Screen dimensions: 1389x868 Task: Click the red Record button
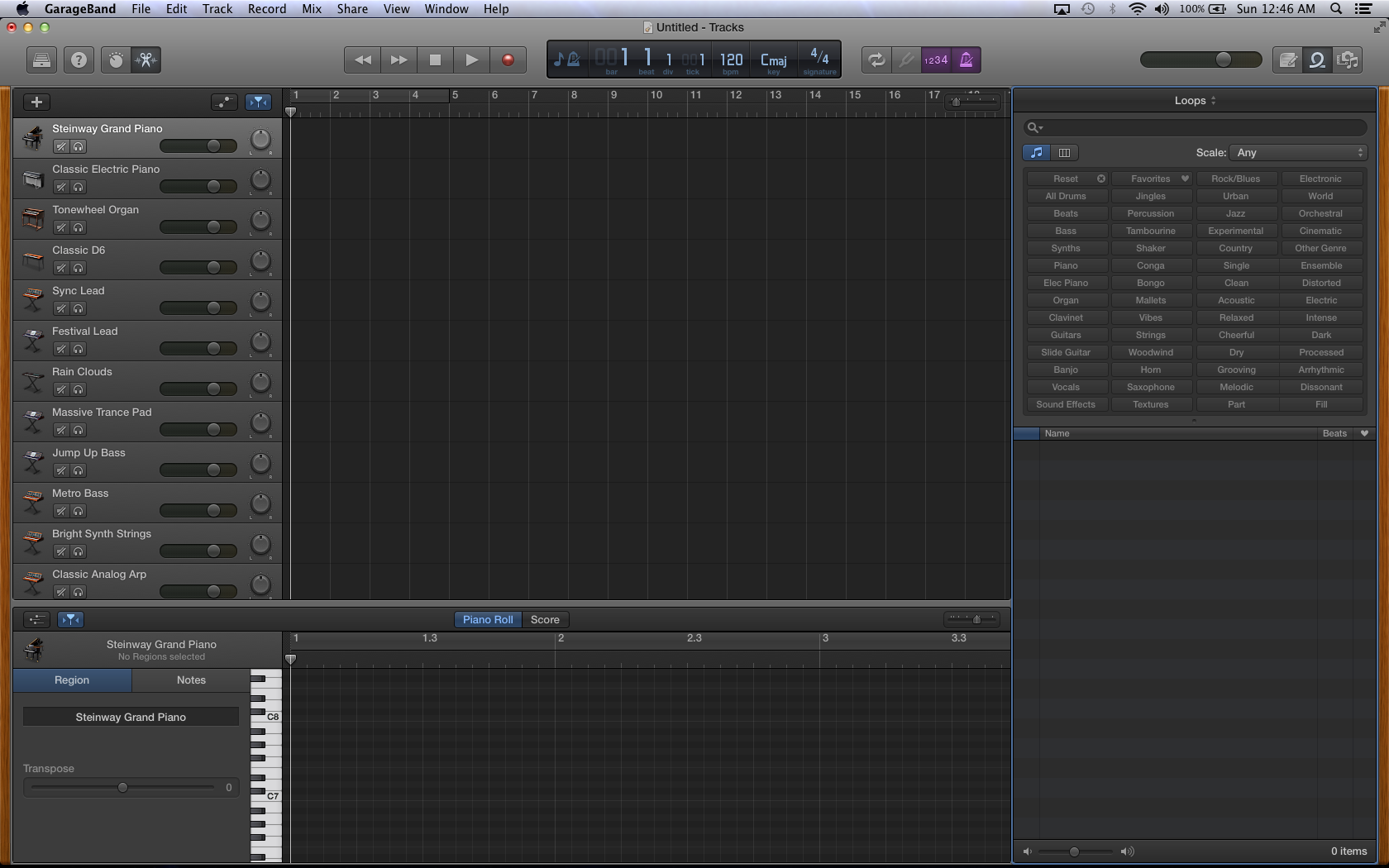[x=508, y=60]
